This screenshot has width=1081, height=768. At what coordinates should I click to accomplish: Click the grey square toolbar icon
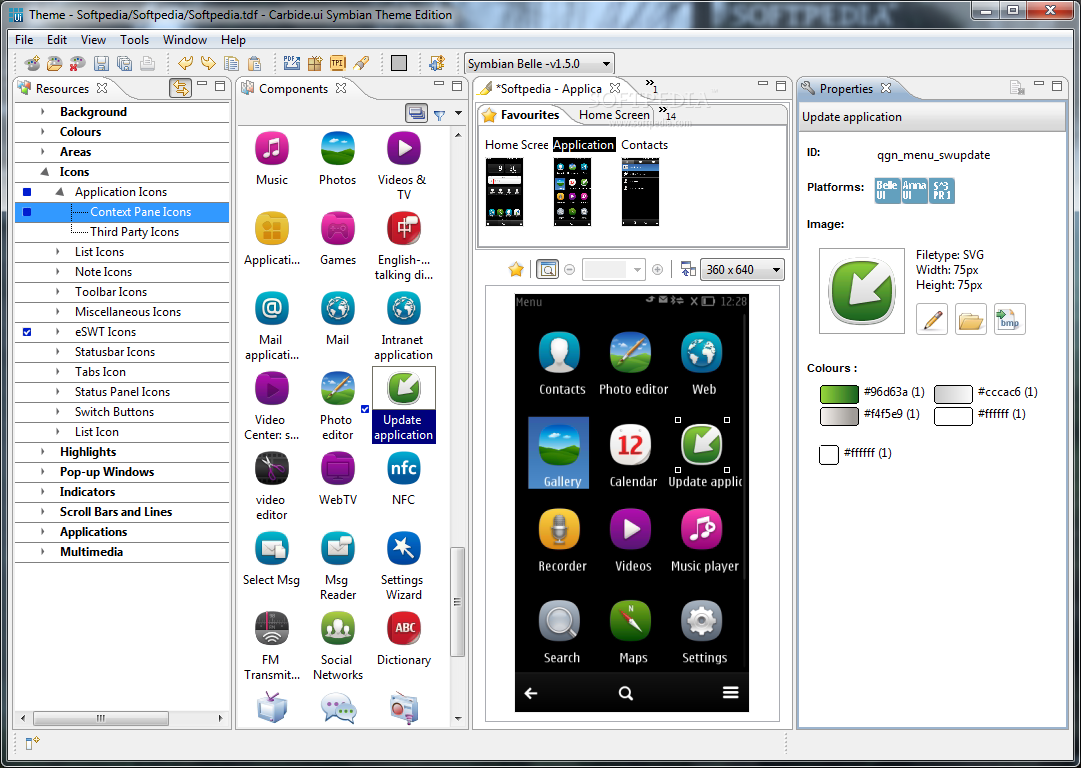pos(398,63)
